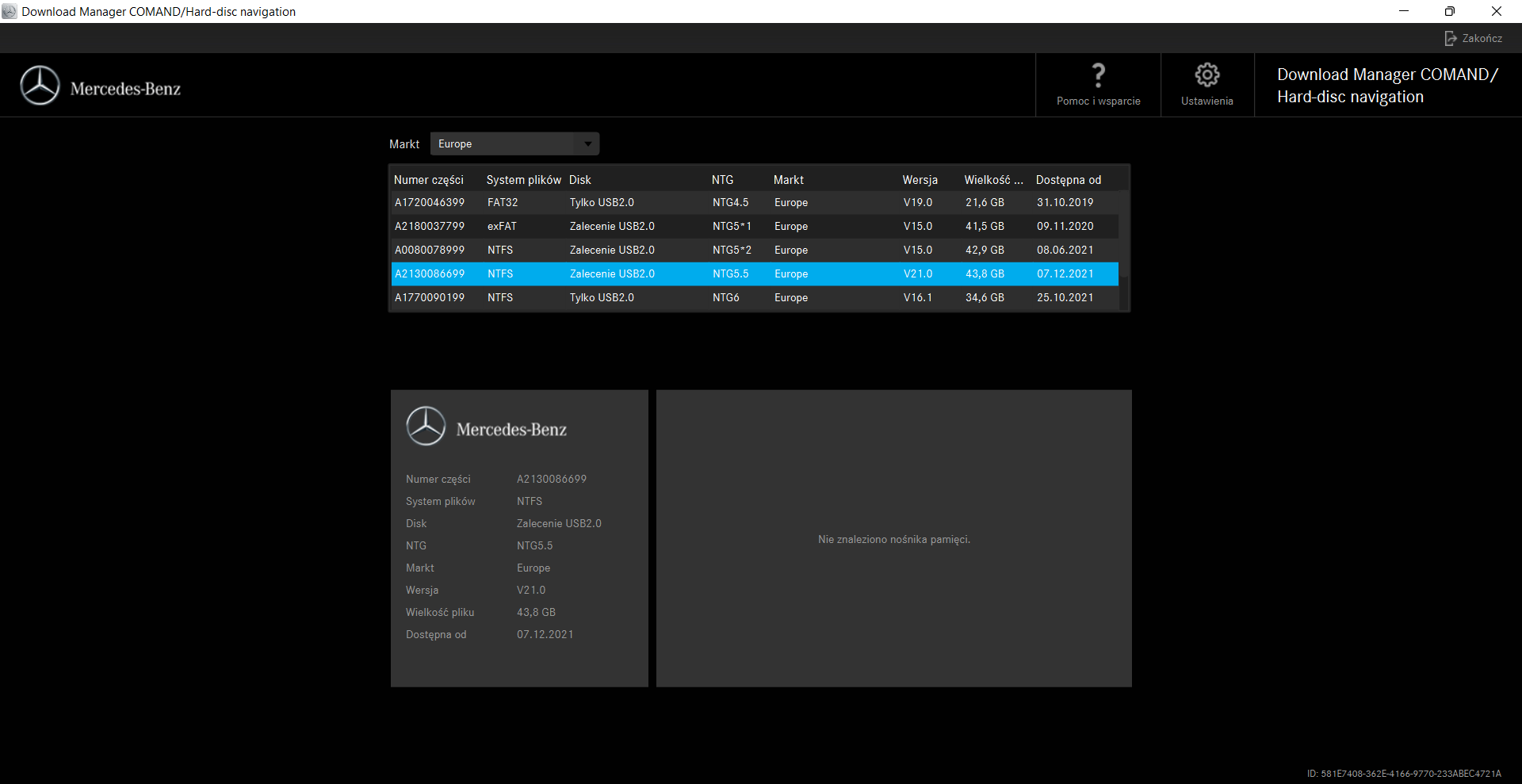The width and height of the screenshot is (1522, 784).
Task: Click date 25.10.2021 cell
Action: click(1065, 297)
